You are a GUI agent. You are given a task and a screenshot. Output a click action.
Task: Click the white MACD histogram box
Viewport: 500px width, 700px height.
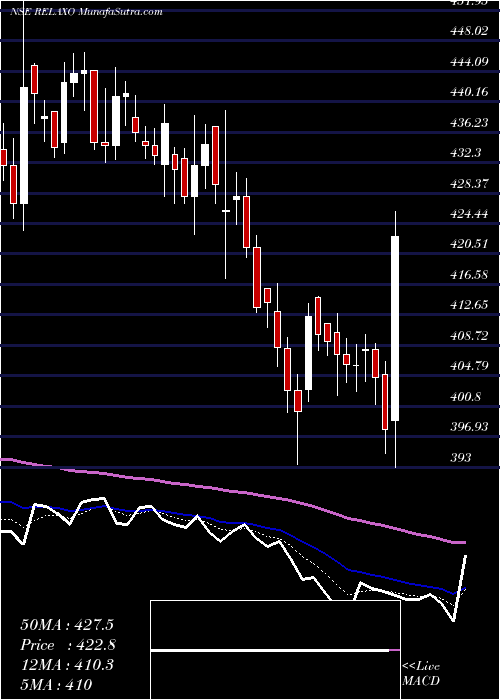(275, 650)
